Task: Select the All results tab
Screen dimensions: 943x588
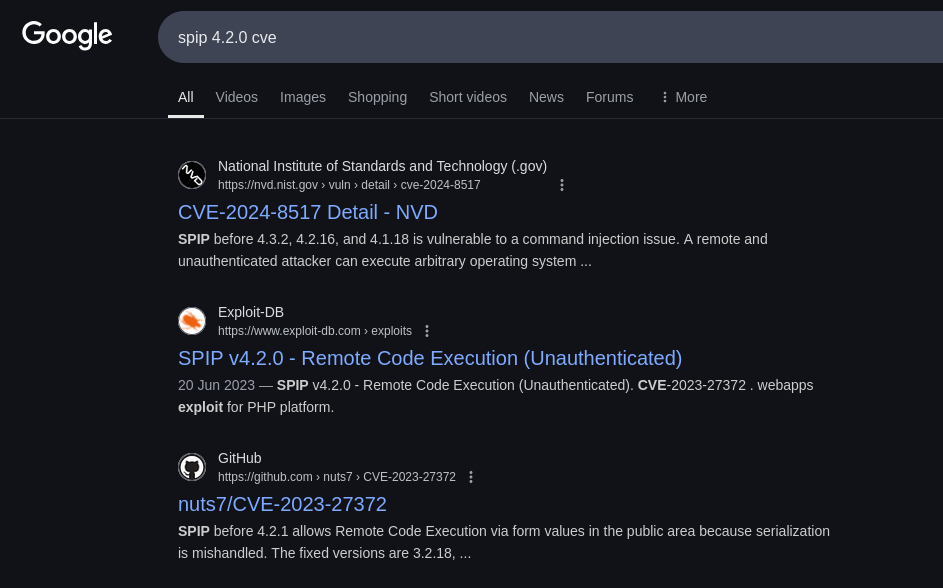Action: pyautogui.click(x=186, y=97)
